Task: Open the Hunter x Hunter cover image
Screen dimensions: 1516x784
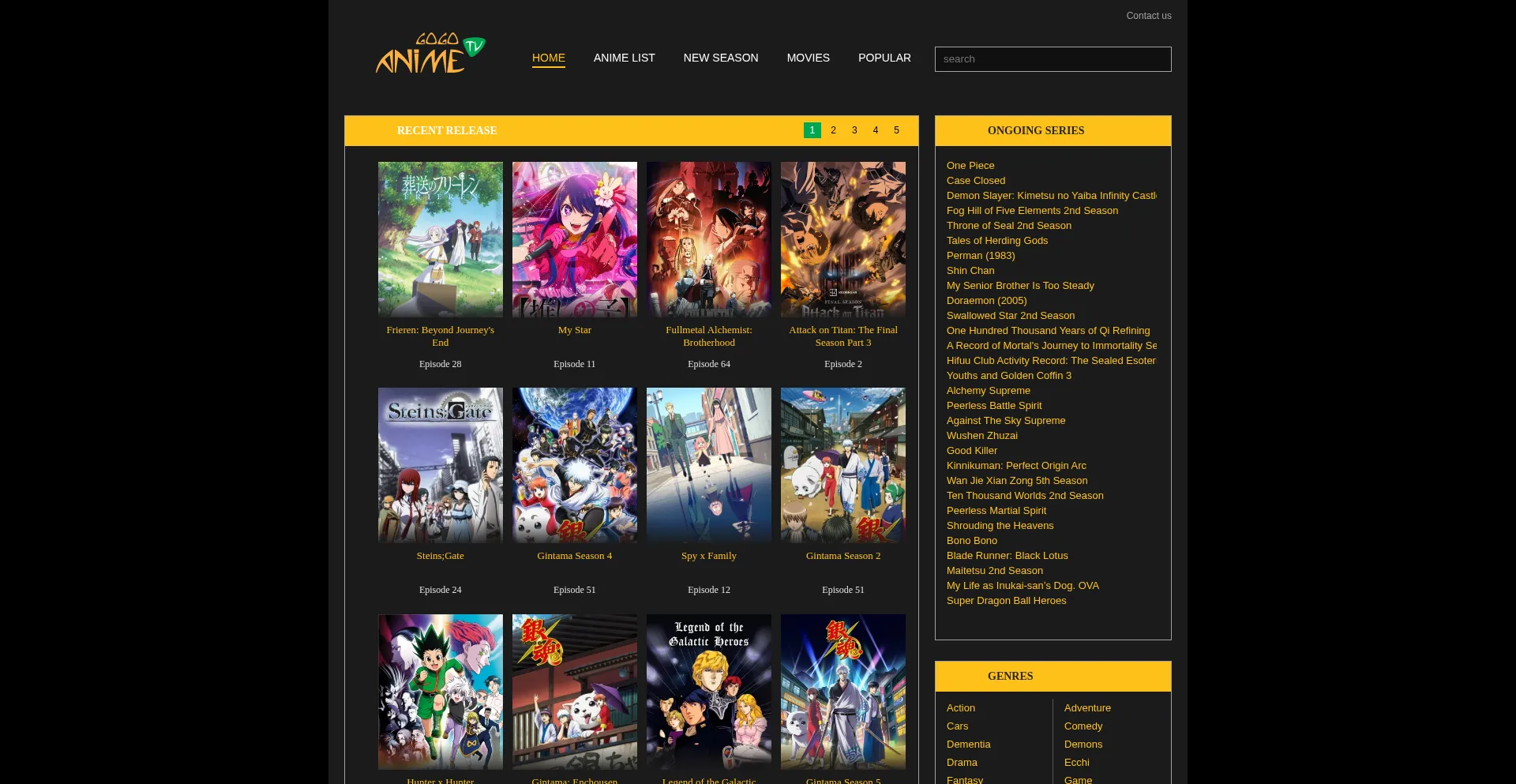Action: pos(440,692)
